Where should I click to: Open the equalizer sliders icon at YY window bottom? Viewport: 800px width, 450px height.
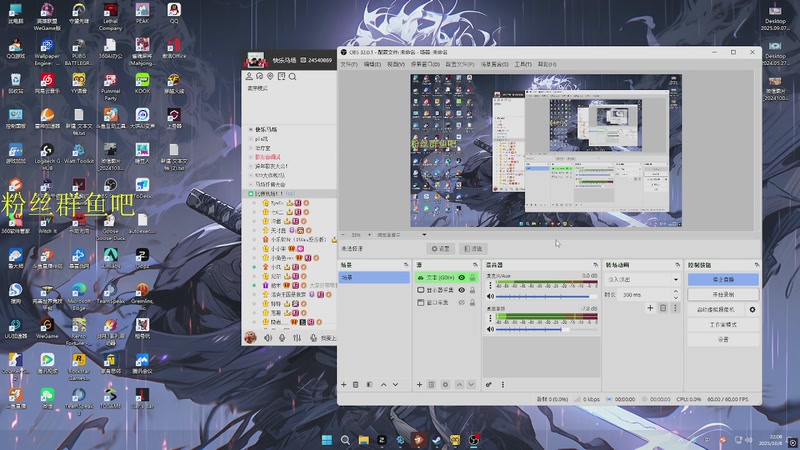pyautogui.click(x=297, y=338)
